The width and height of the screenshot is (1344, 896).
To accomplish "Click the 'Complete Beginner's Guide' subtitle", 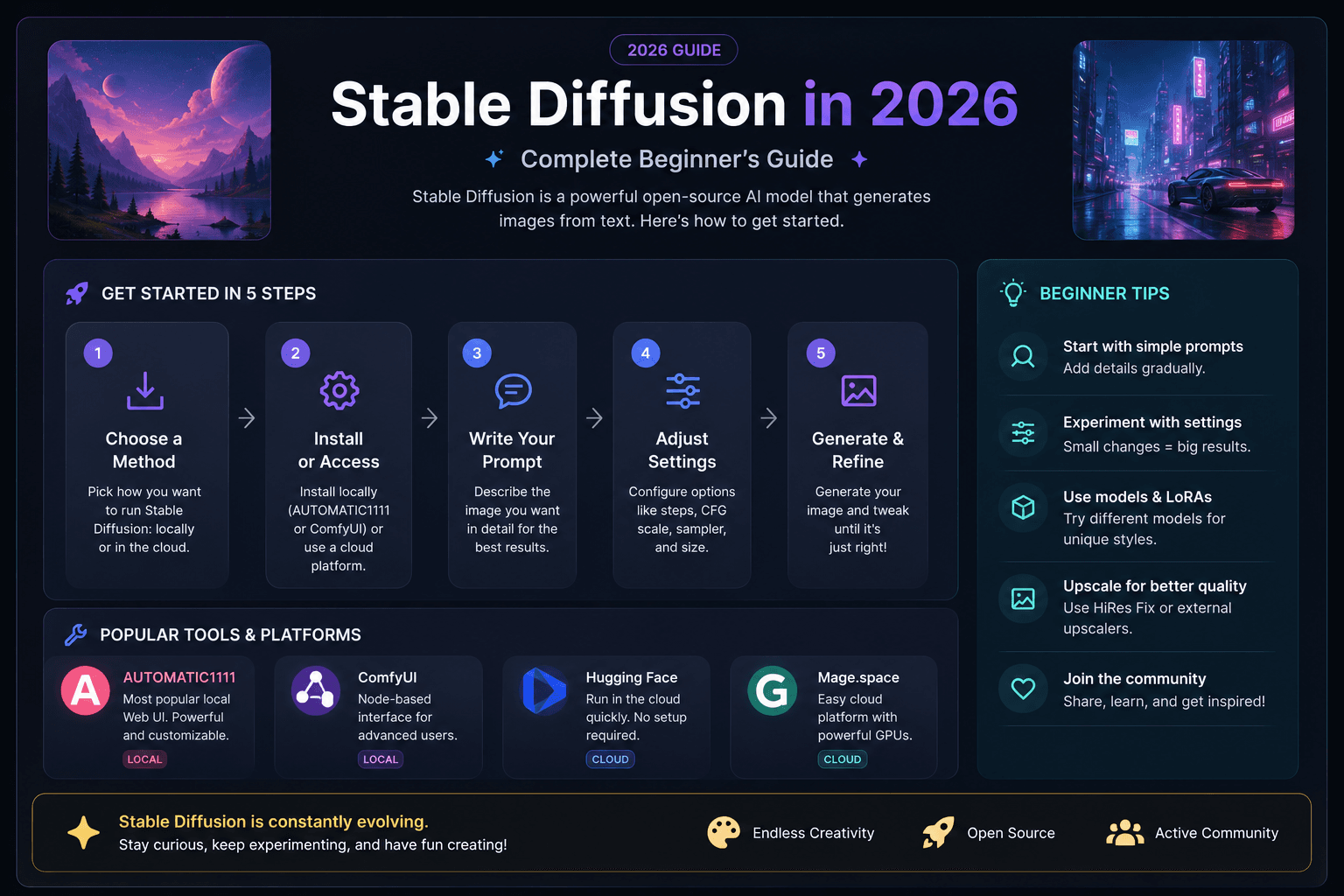I will [x=677, y=159].
